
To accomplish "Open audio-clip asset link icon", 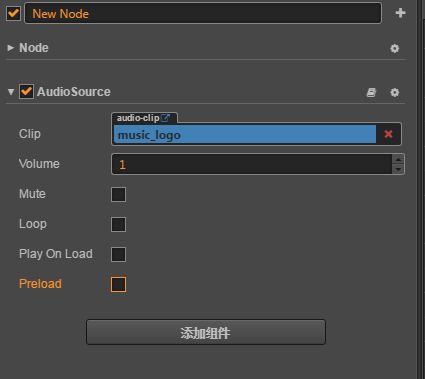I will tap(165, 118).
